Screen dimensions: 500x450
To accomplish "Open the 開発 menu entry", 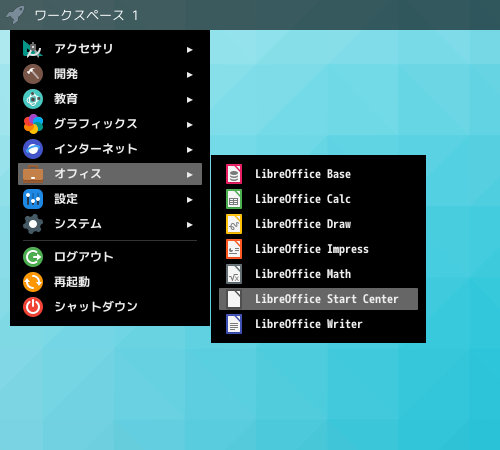I will [x=110, y=74].
